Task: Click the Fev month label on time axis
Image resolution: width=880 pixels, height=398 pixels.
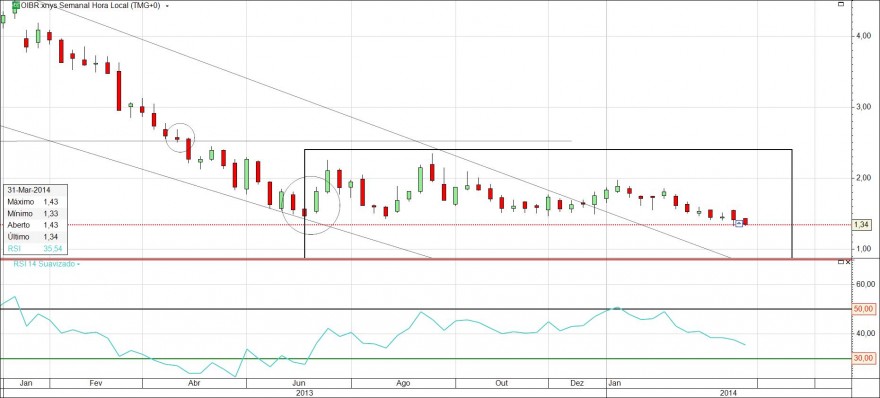Action: (x=95, y=383)
